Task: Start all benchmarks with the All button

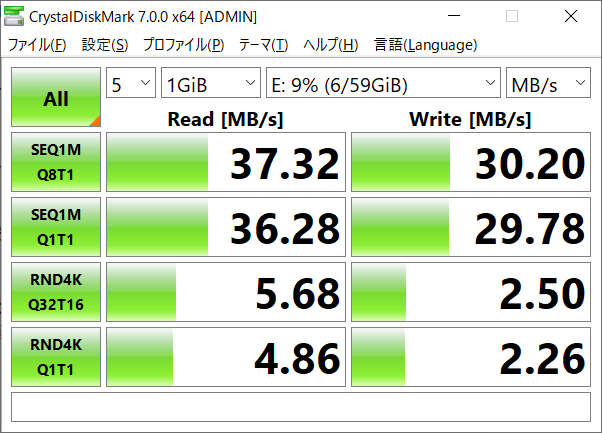Action: [x=56, y=97]
